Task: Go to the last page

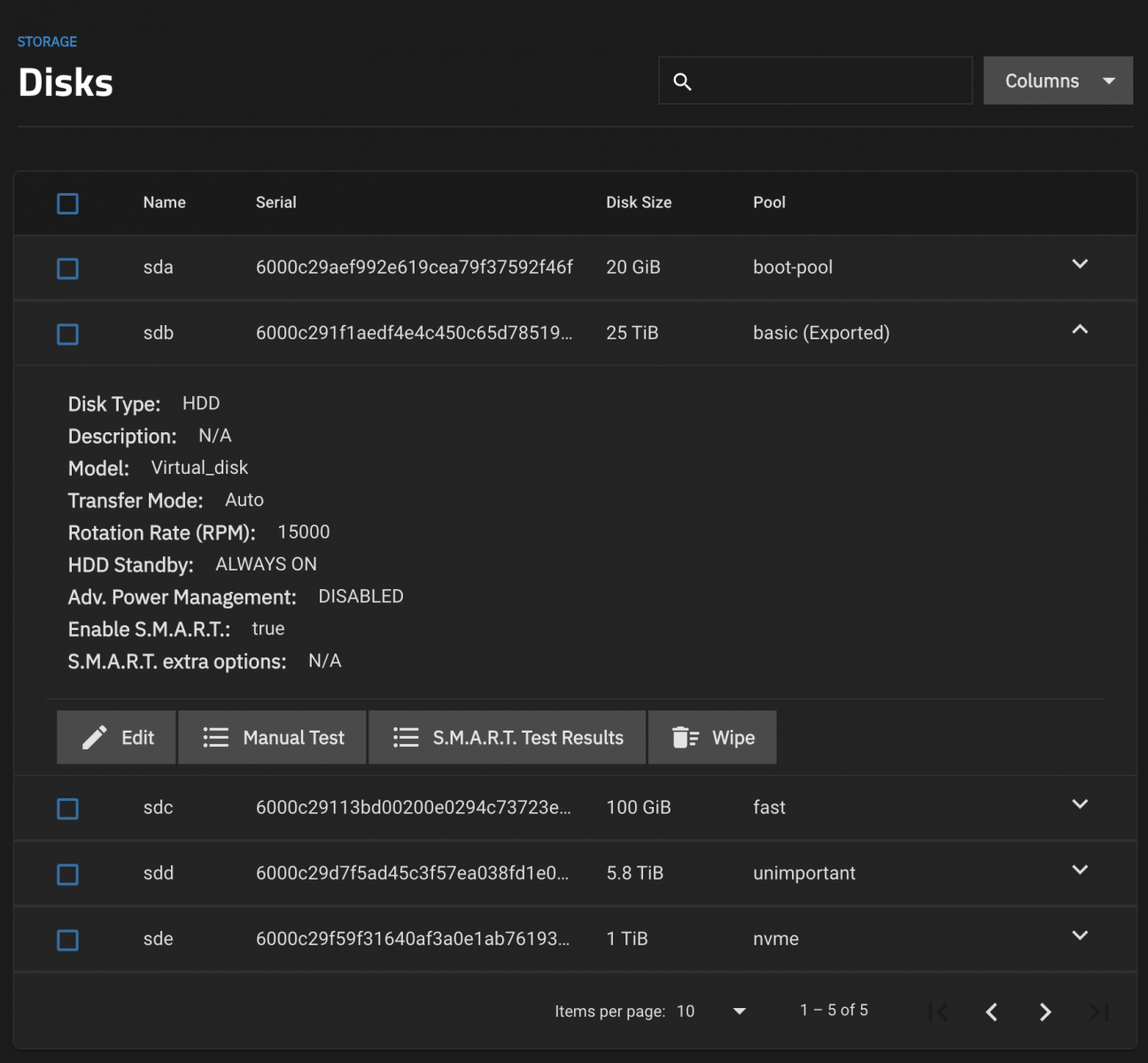Action: pos(1099,1012)
